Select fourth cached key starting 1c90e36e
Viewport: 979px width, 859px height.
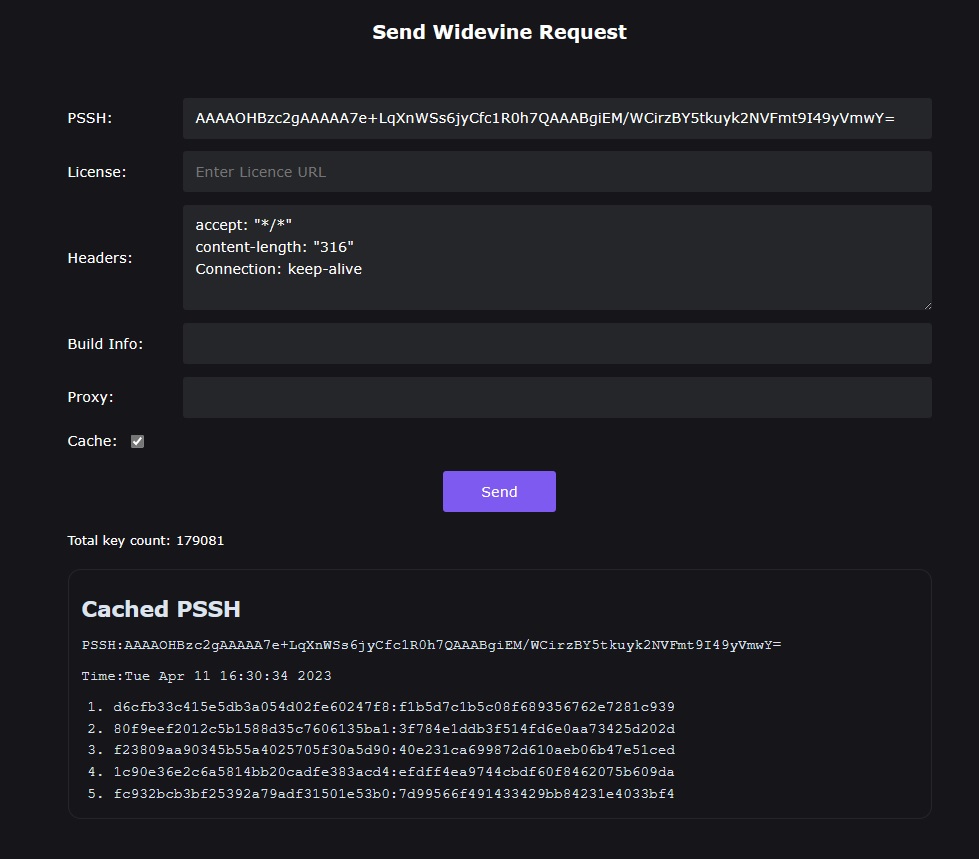pyautogui.click(x=394, y=772)
